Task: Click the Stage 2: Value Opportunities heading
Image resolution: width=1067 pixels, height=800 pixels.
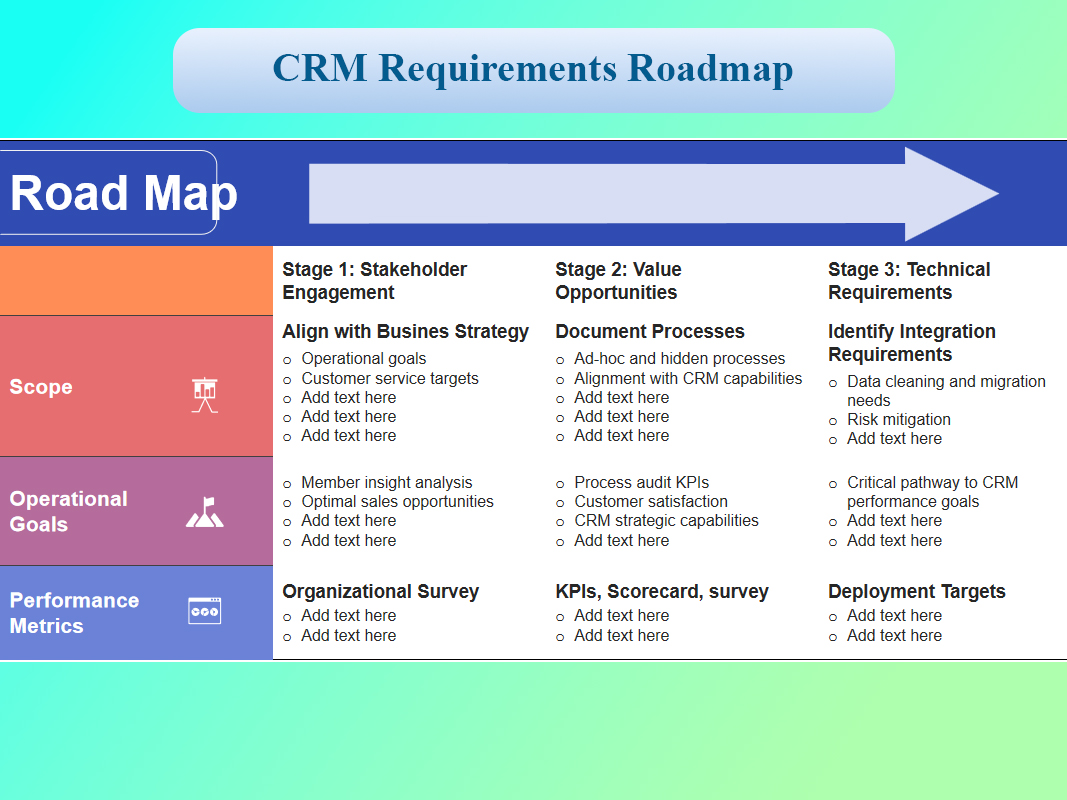Action: [x=618, y=281]
